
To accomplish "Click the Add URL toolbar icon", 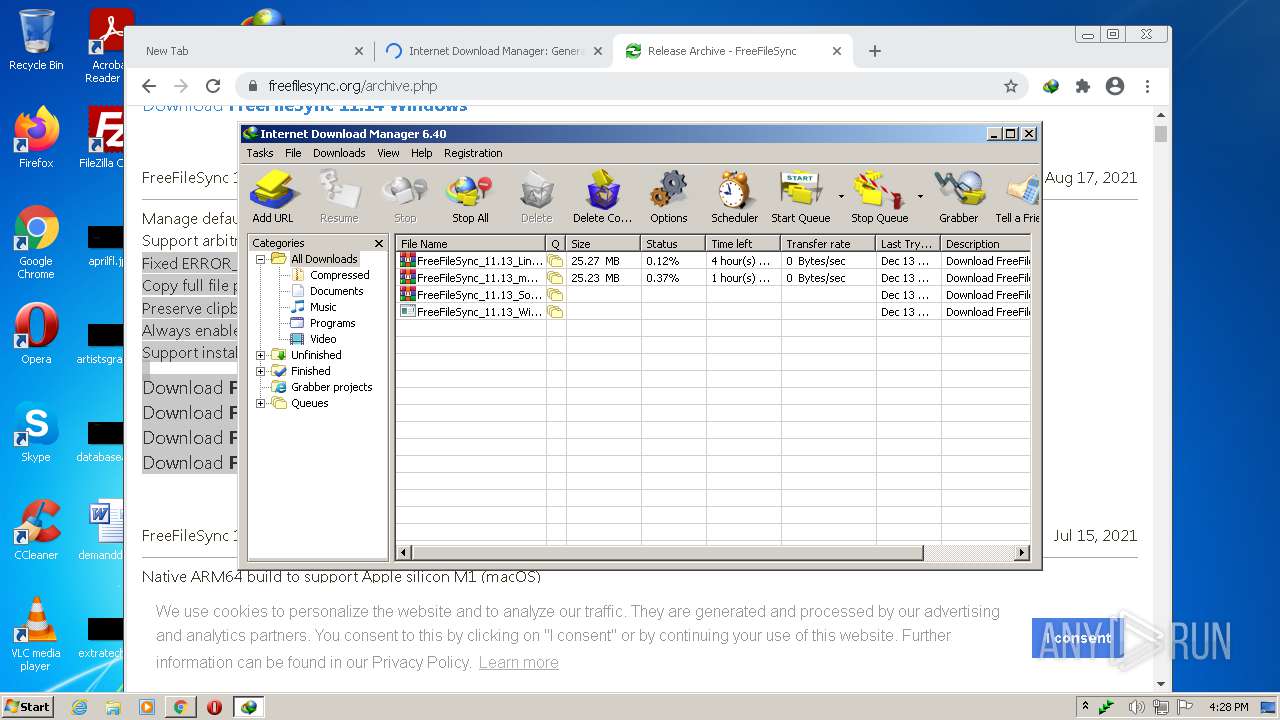I will [272, 196].
